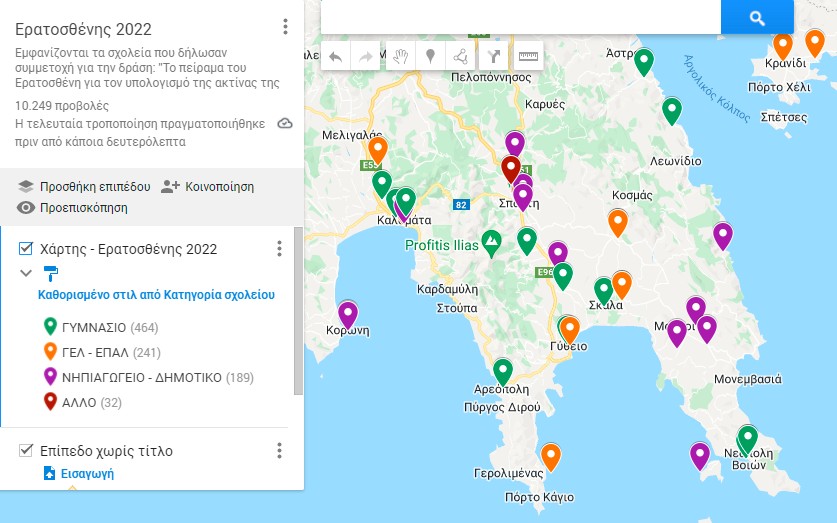Click the blue search magnifier button
The image size is (837, 523).
756,18
